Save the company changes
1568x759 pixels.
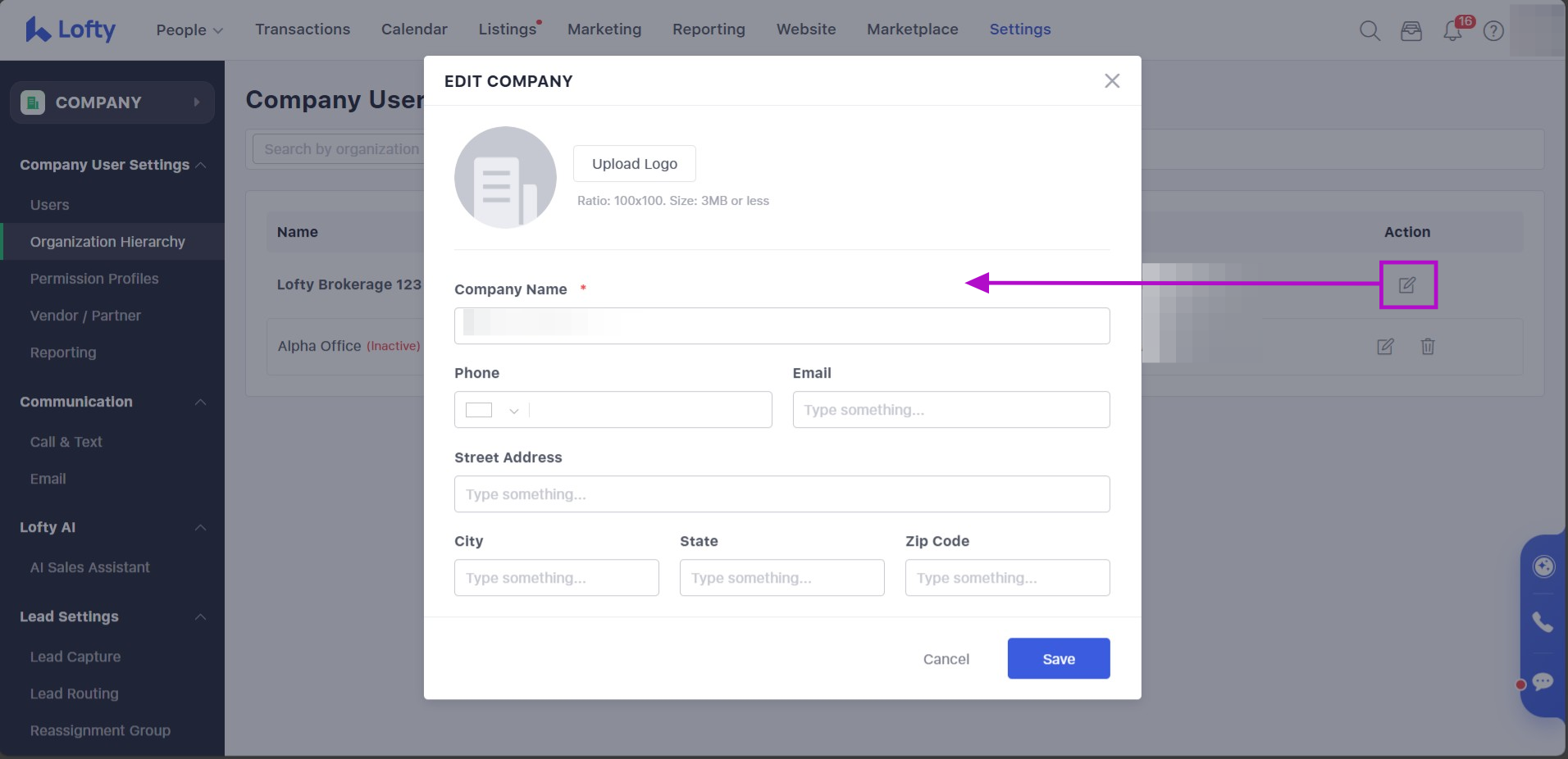click(x=1059, y=659)
